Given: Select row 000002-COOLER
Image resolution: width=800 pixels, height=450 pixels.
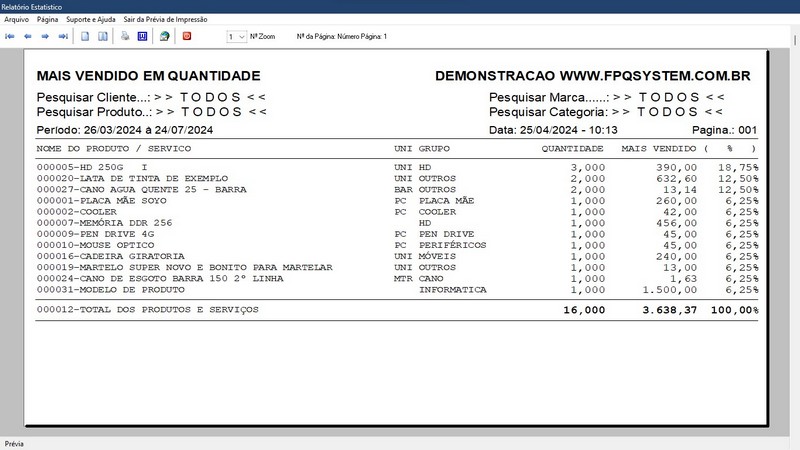Looking at the screenshot, I should tap(397, 212).
